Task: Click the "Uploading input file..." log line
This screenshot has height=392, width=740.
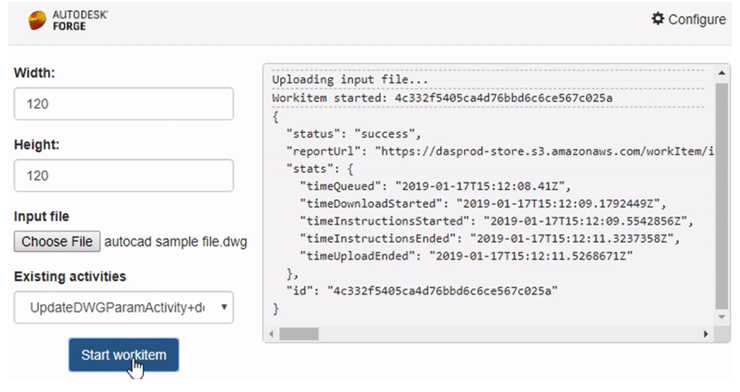Action: click(x=350, y=80)
